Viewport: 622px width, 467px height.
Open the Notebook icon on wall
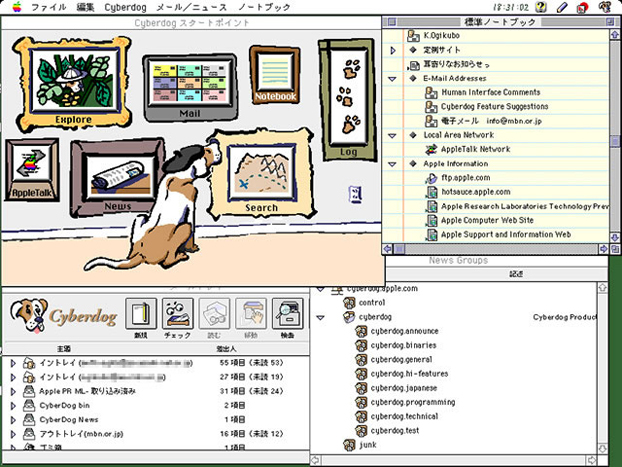click(274, 75)
